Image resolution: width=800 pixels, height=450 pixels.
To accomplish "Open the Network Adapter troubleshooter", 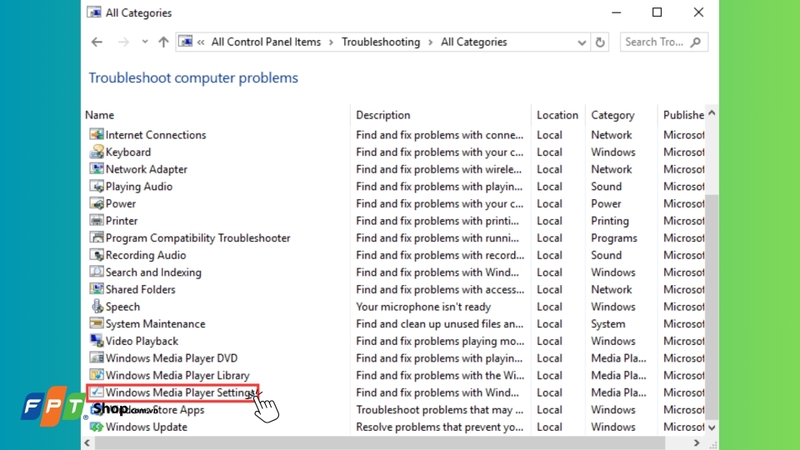I will click(146, 169).
